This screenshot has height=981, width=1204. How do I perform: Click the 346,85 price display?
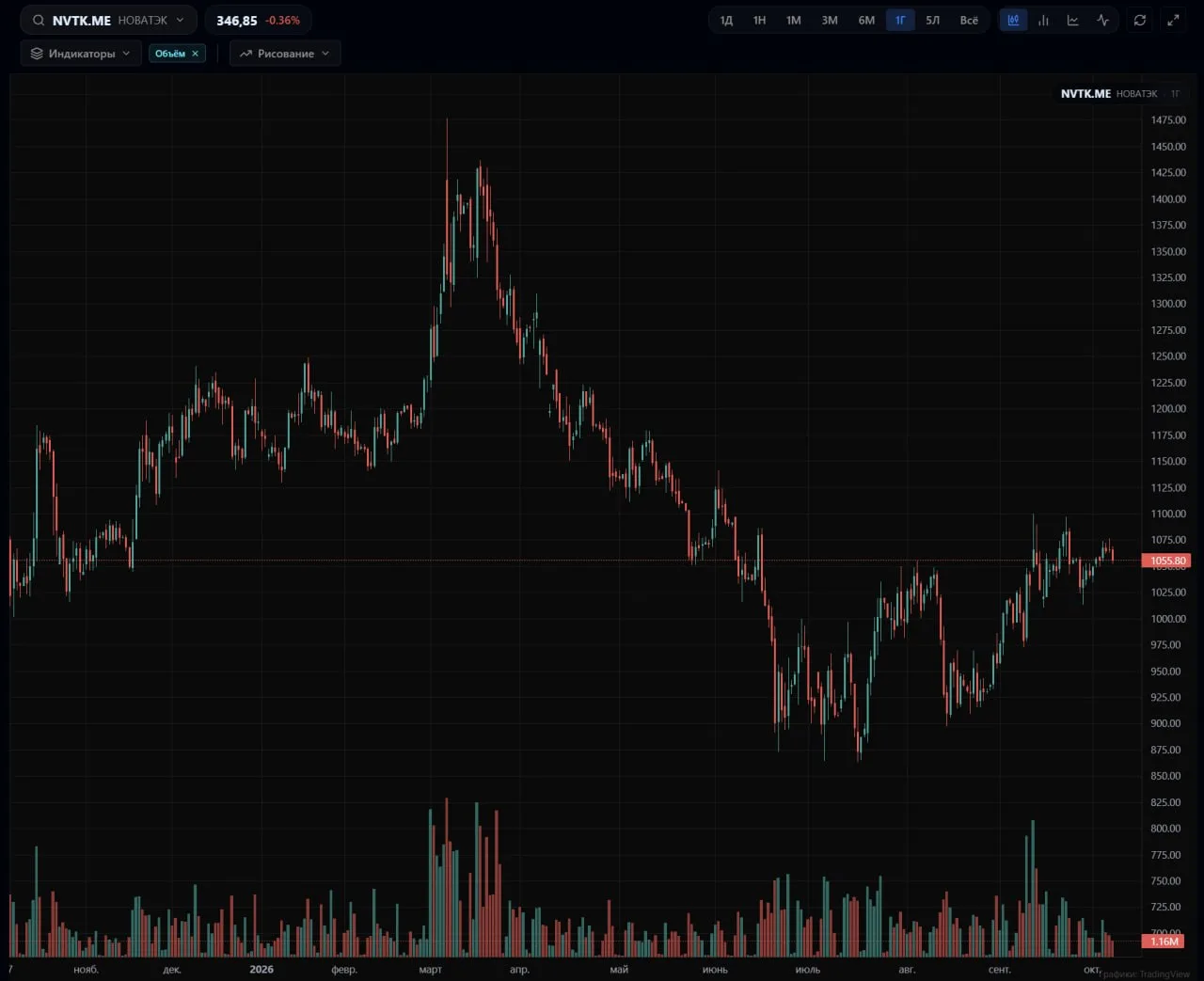click(x=236, y=20)
